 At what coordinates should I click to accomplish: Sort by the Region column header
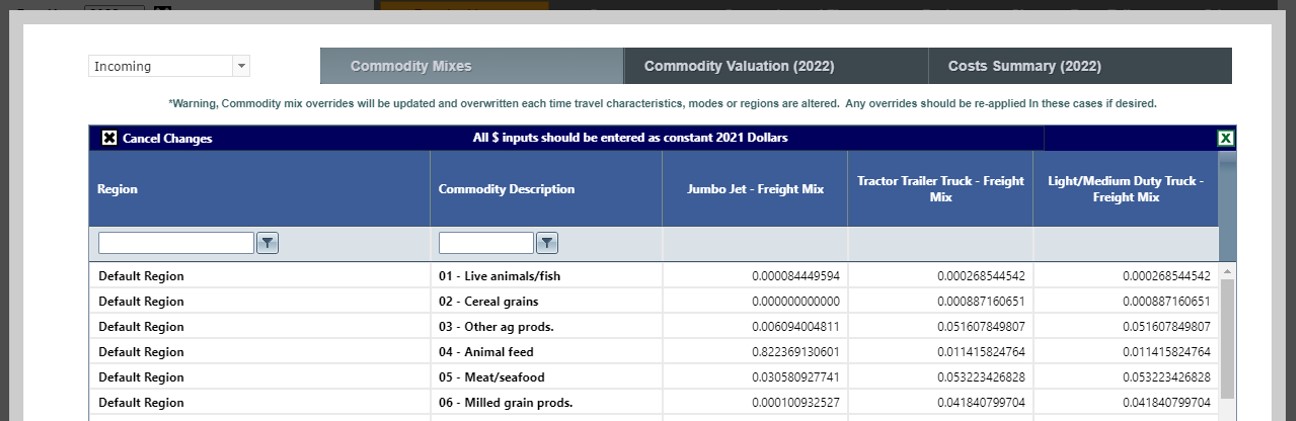(259, 188)
